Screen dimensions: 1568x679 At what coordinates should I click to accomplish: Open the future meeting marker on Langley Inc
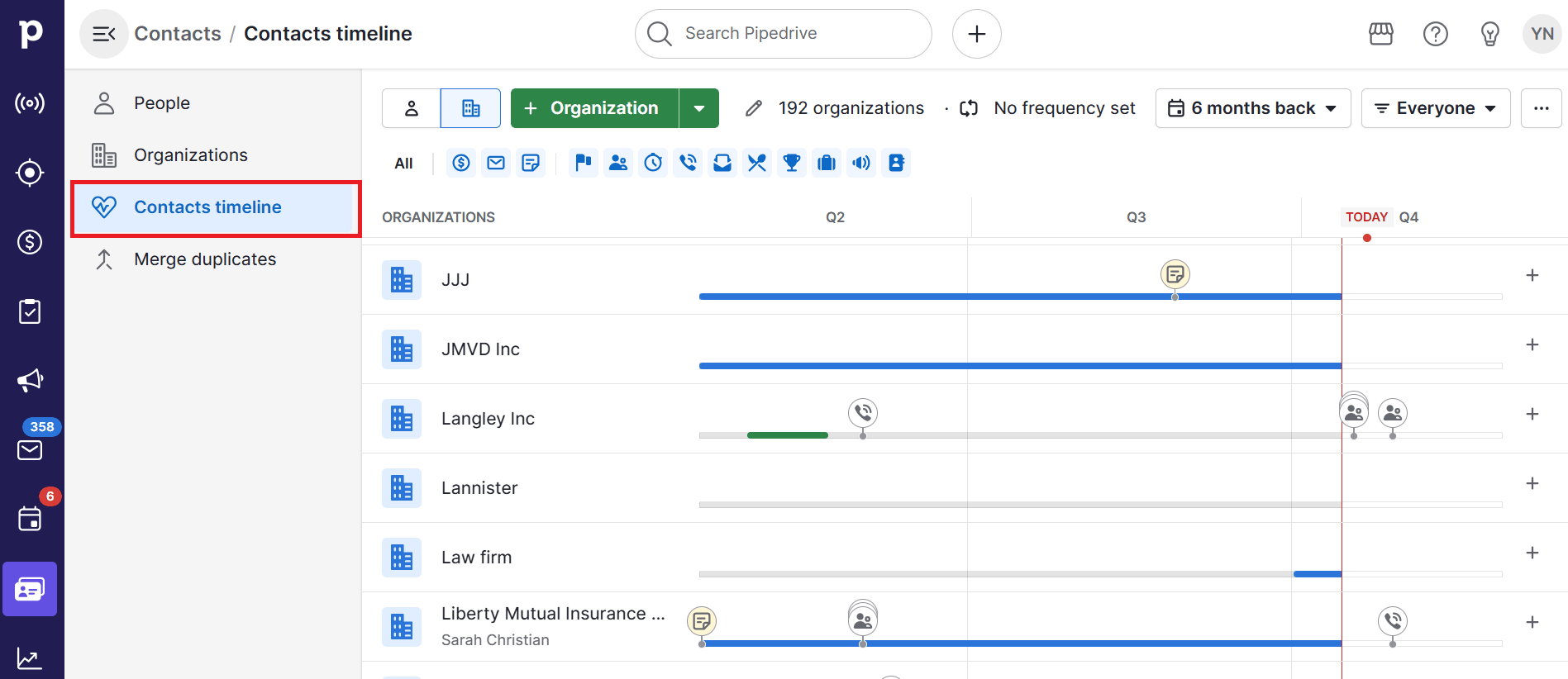1393,412
